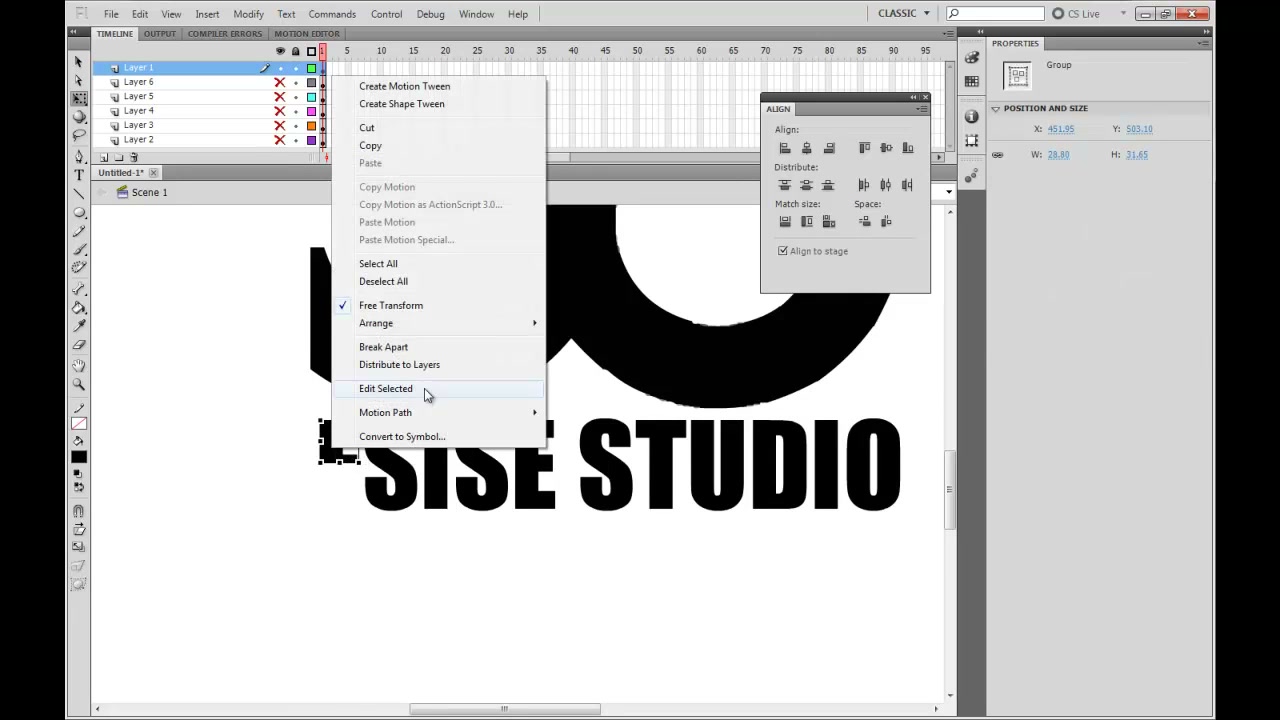
Task: Select the Pen tool
Action: point(79,157)
